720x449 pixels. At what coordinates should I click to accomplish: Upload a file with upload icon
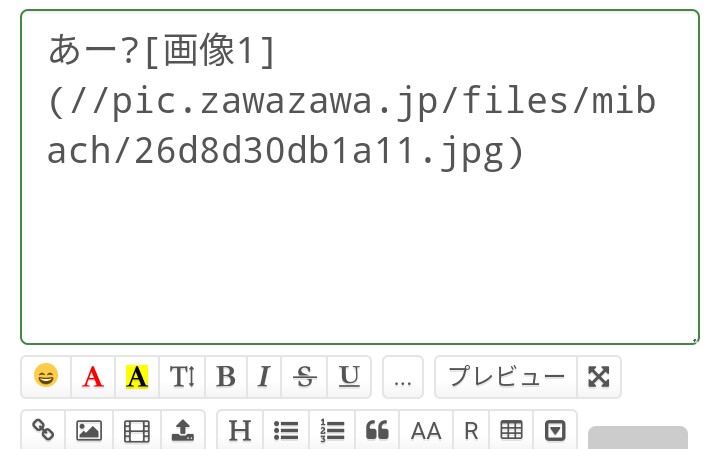[182, 430]
